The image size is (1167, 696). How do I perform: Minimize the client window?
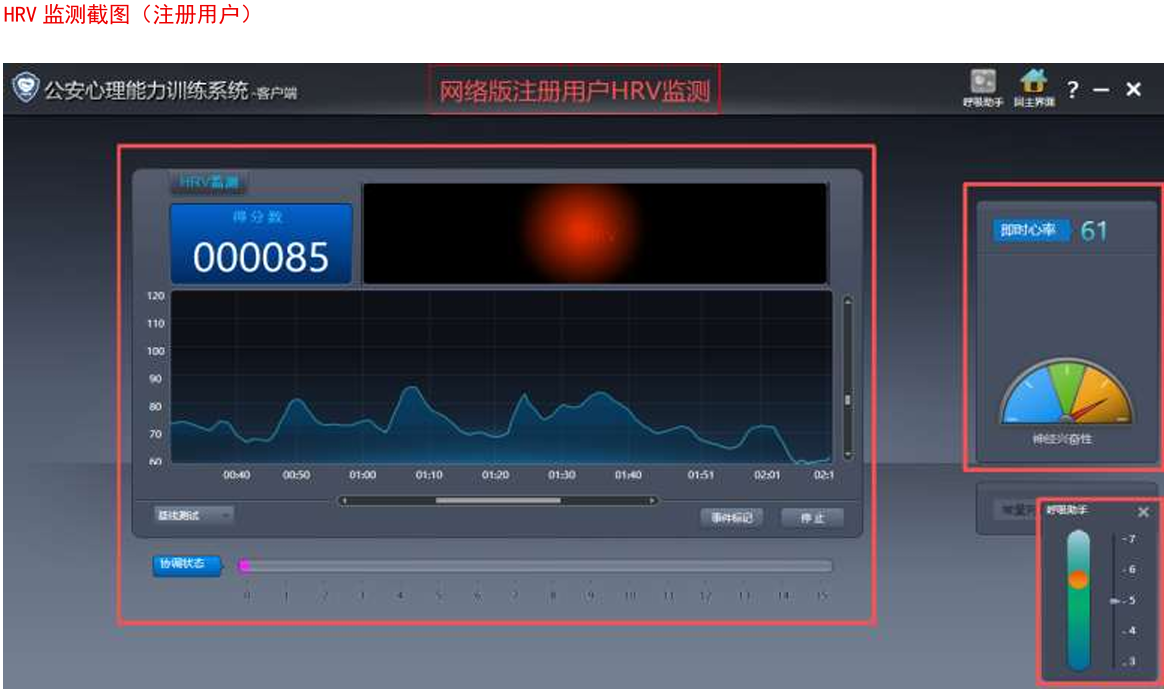(x=1101, y=90)
